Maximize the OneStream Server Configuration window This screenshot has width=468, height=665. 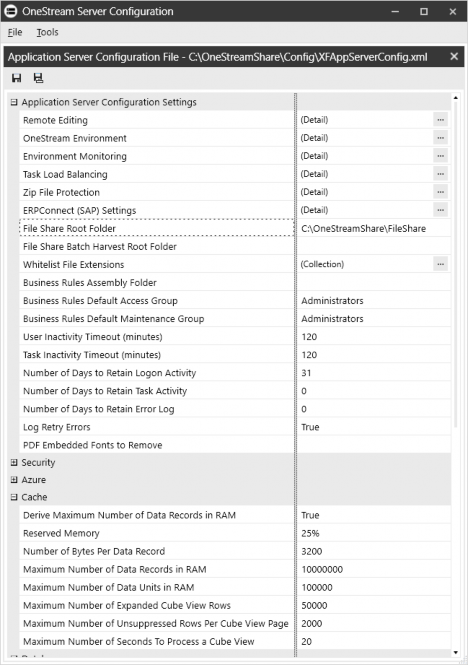[x=423, y=11]
